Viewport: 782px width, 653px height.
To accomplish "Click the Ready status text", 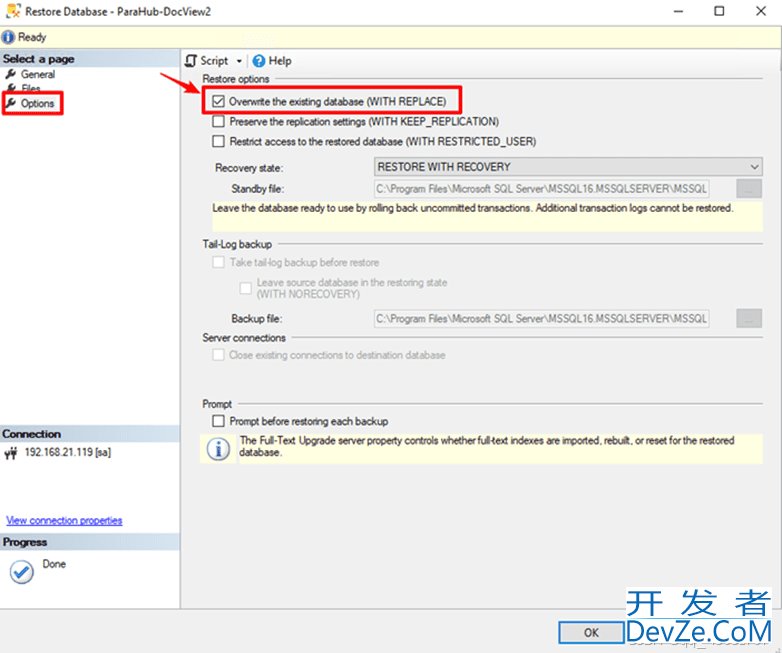I will point(32,37).
